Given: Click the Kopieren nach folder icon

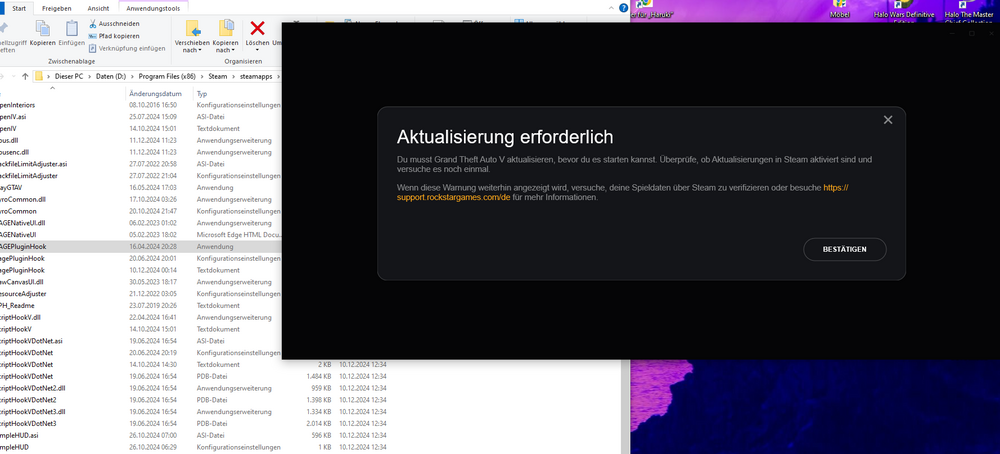Looking at the screenshot, I should (225, 27).
